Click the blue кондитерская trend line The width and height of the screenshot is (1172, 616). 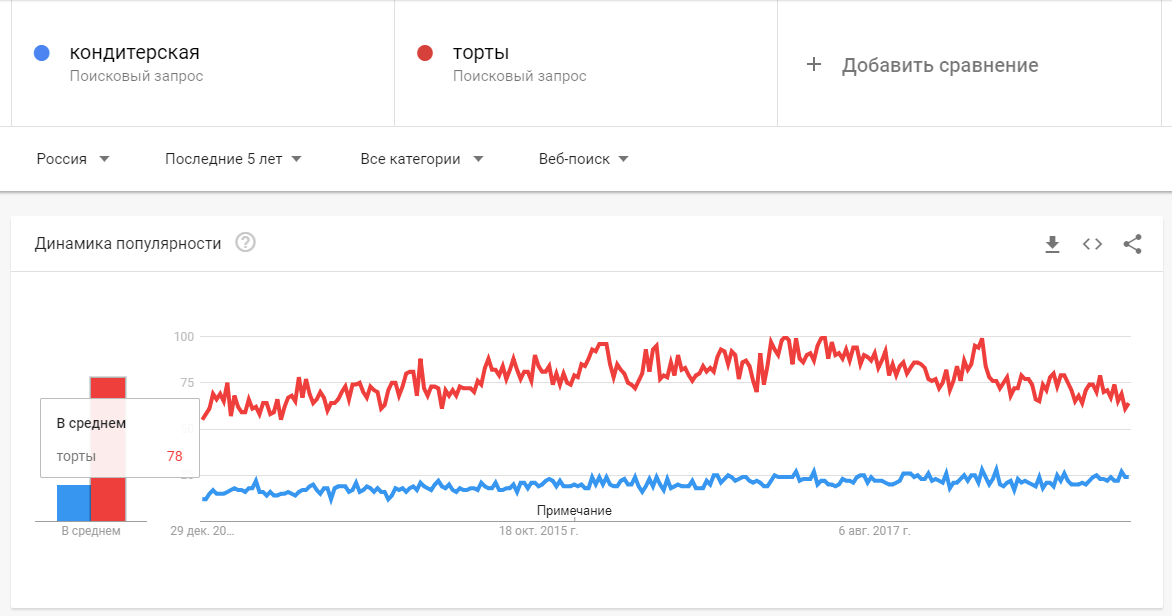click(665, 484)
